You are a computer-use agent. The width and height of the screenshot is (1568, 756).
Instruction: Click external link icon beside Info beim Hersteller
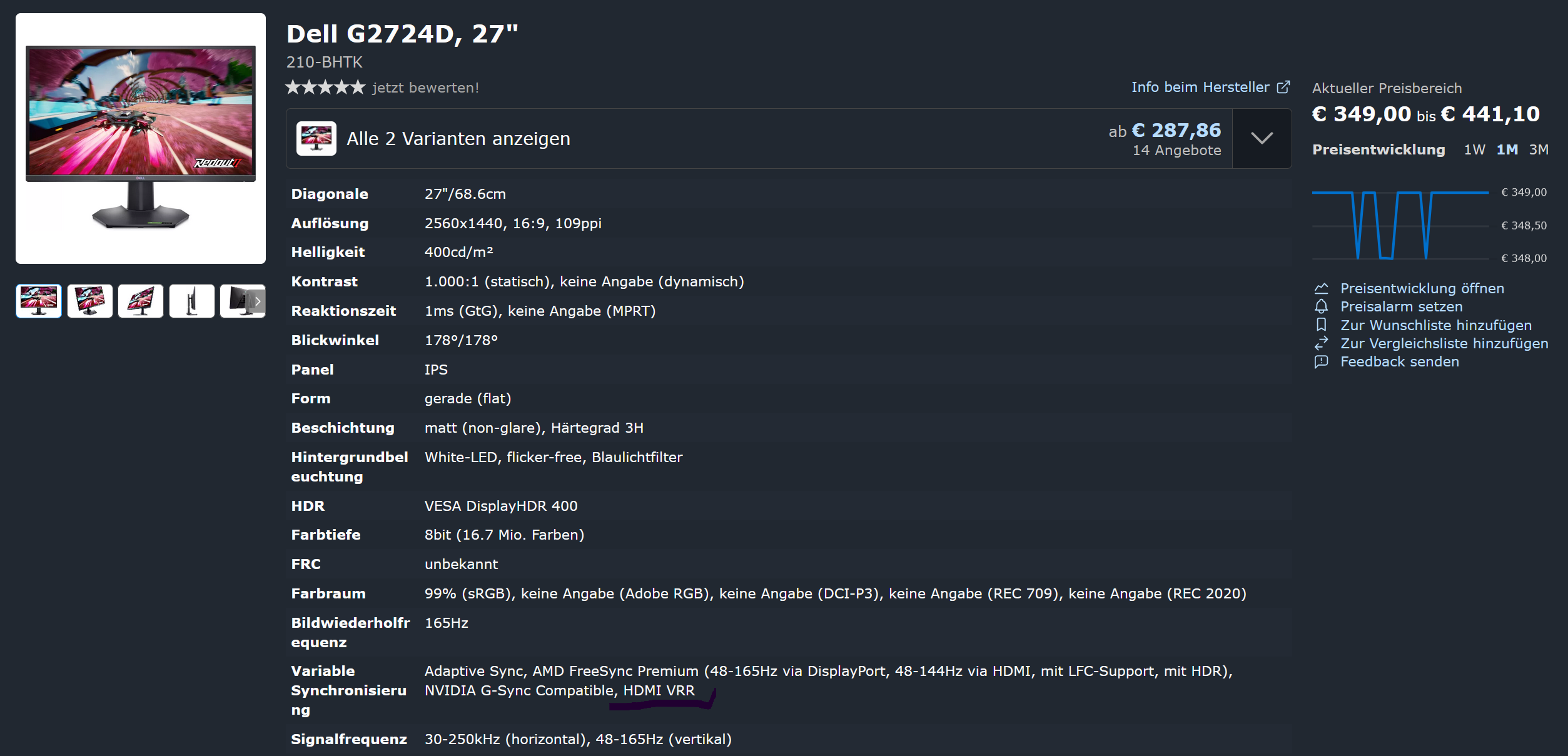point(1283,87)
